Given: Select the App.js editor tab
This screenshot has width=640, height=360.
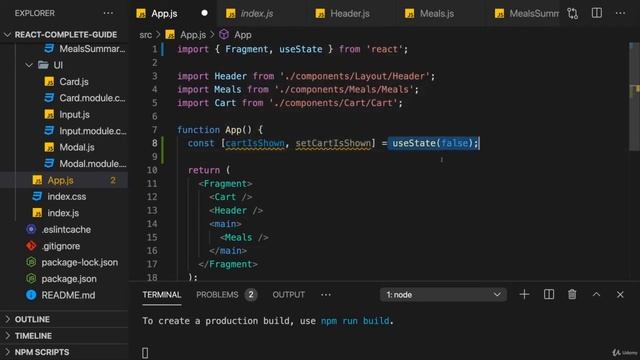Looking at the screenshot, I should 173,13.
